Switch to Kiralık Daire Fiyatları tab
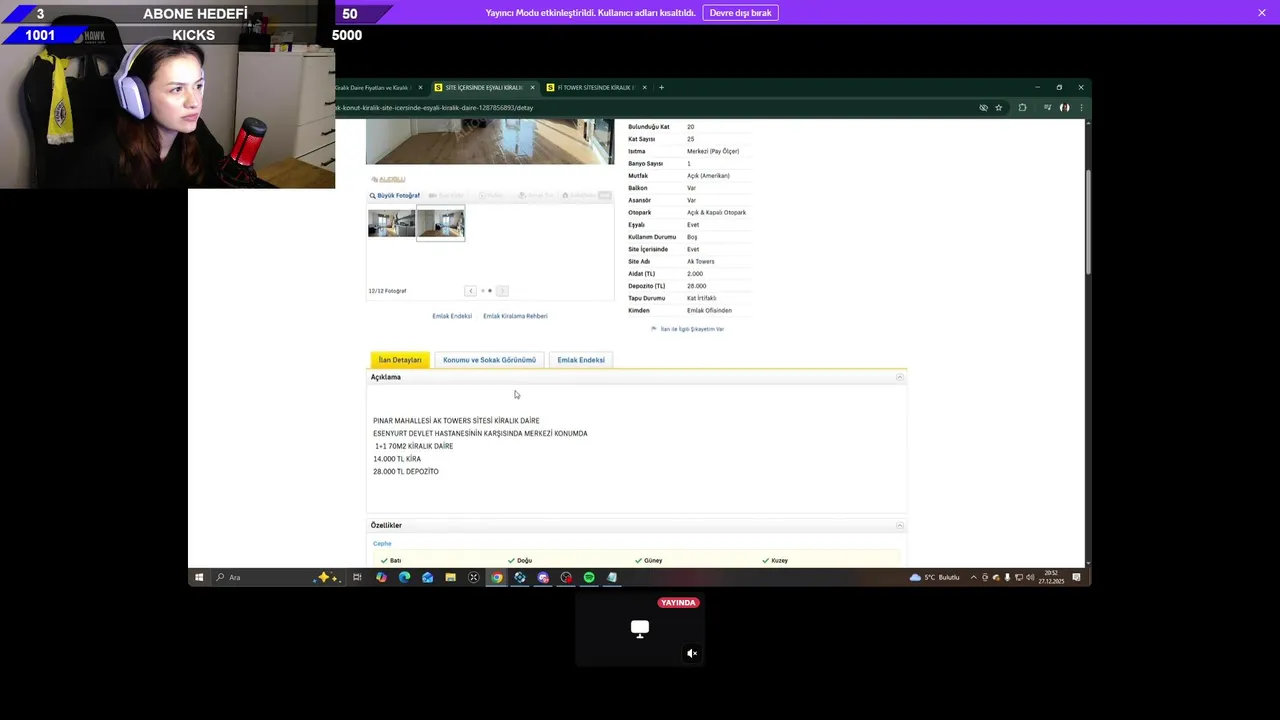Image resolution: width=1280 pixels, height=720 pixels. [x=375, y=87]
